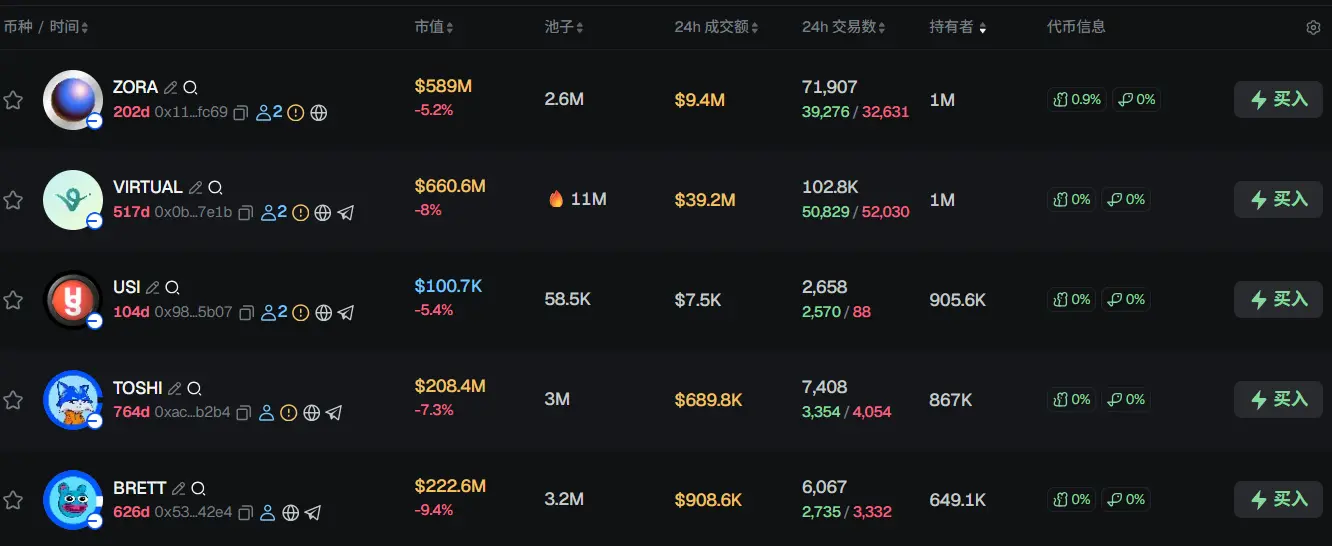The height and width of the screenshot is (546, 1332).
Task: Click the TOSHI token avatar
Action: pyautogui.click(x=73, y=400)
